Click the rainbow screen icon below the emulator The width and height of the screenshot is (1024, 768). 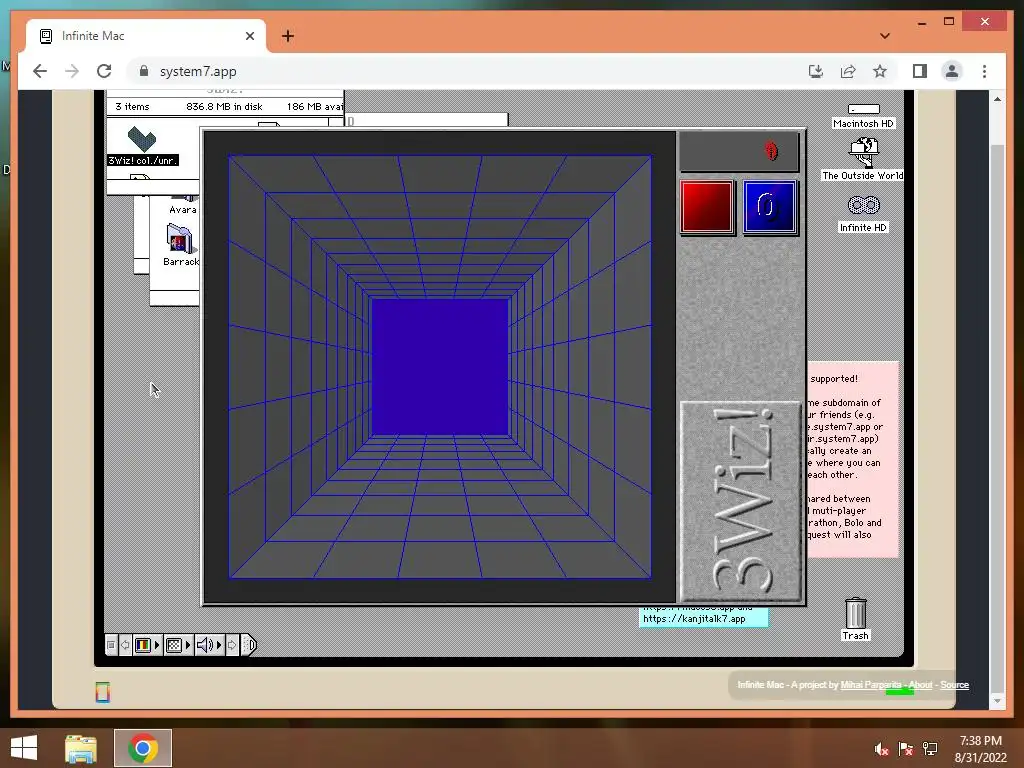(103, 692)
